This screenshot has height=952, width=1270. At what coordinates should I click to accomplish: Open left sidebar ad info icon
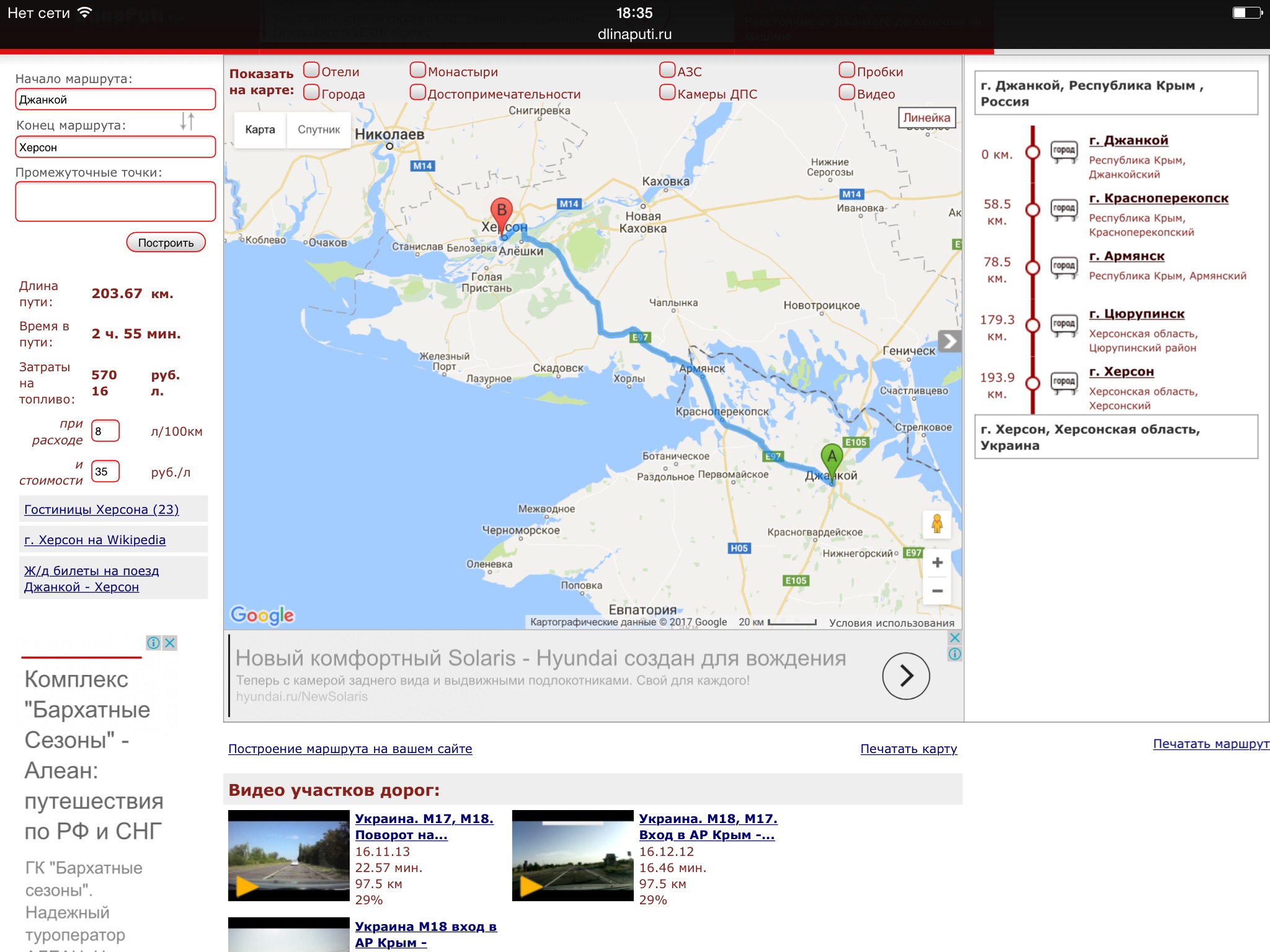[153, 643]
